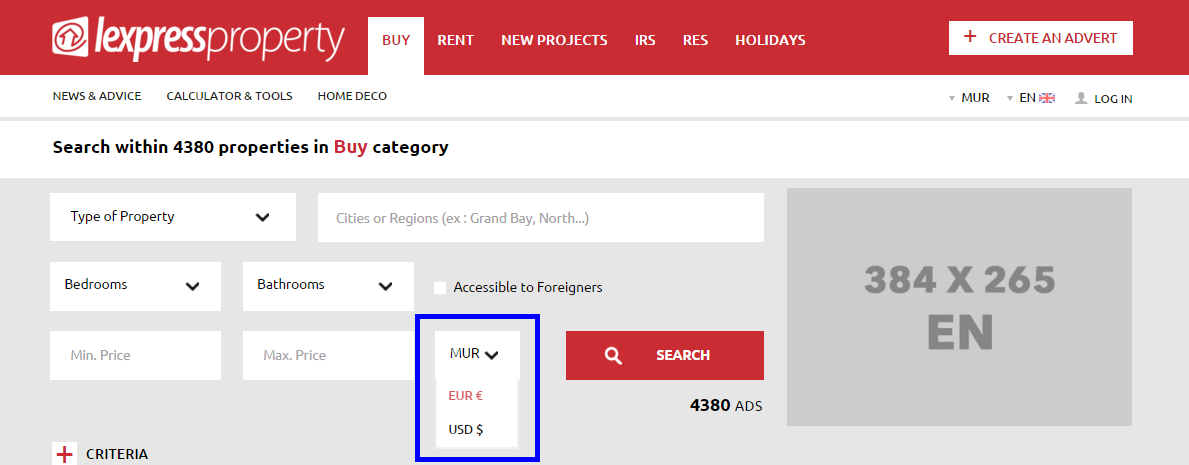Click the user icon beside Log In
This screenshot has height=465, width=1189.
pyautogui.click(x=1081, y=98)
